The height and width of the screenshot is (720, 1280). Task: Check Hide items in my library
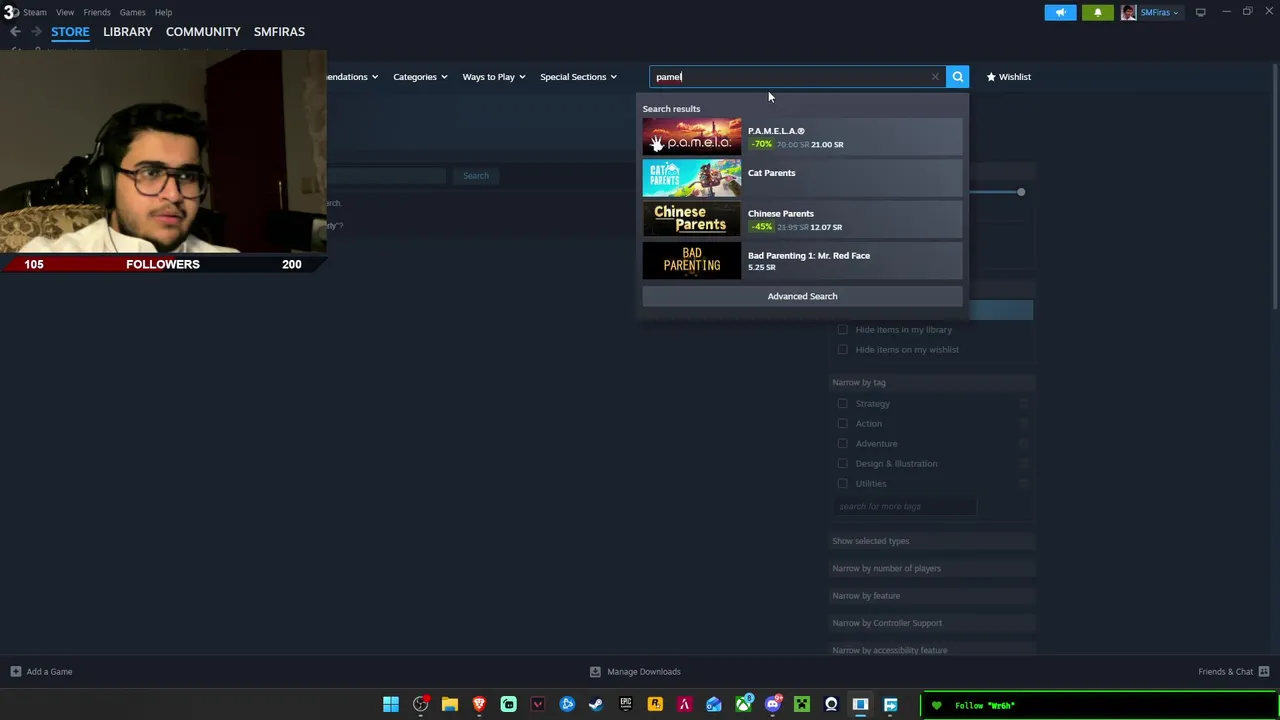click(842, 330)
